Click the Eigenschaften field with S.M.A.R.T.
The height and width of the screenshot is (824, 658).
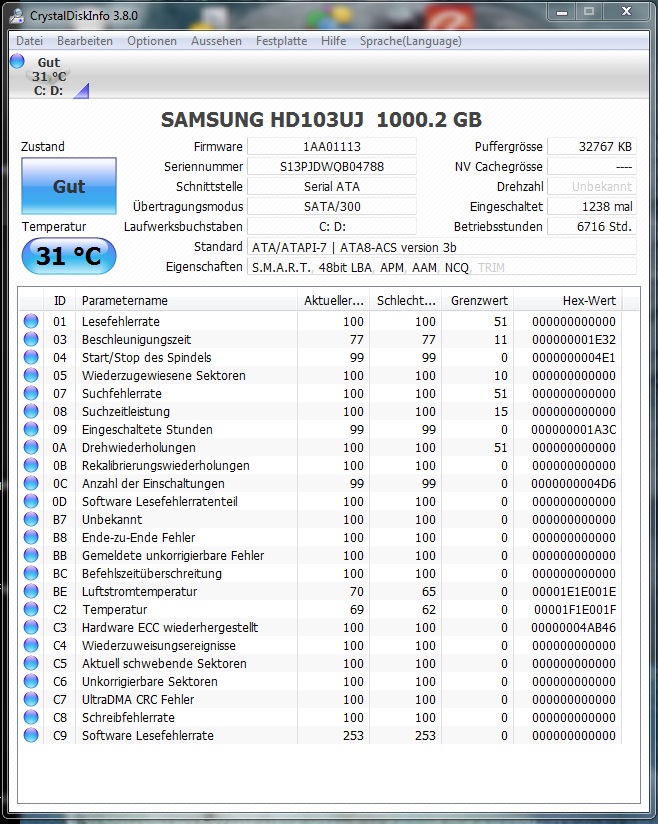pos(441,266)
